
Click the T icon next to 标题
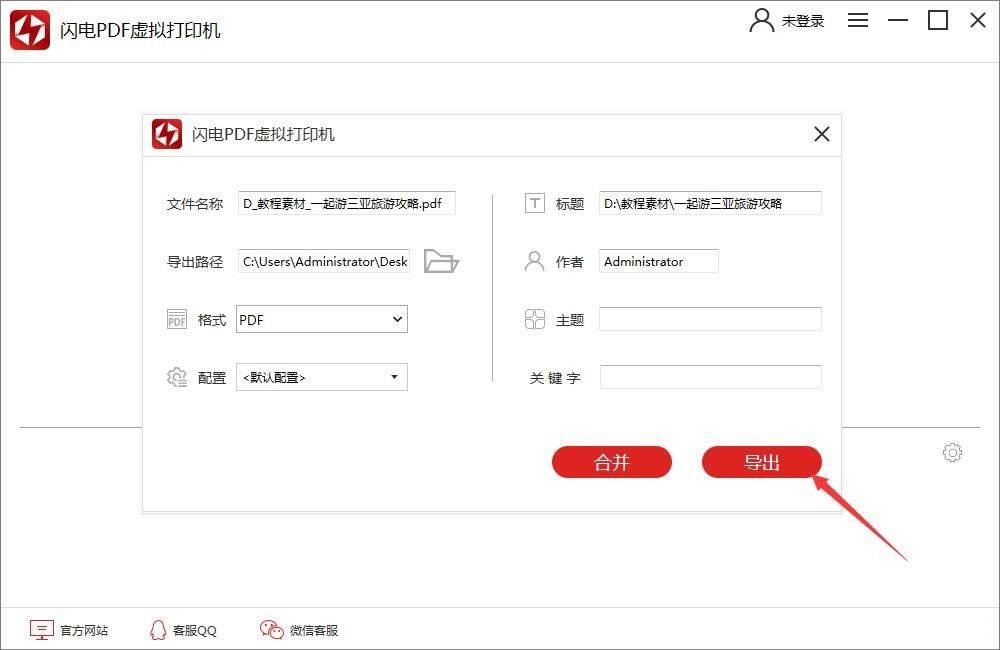(535, 202)
